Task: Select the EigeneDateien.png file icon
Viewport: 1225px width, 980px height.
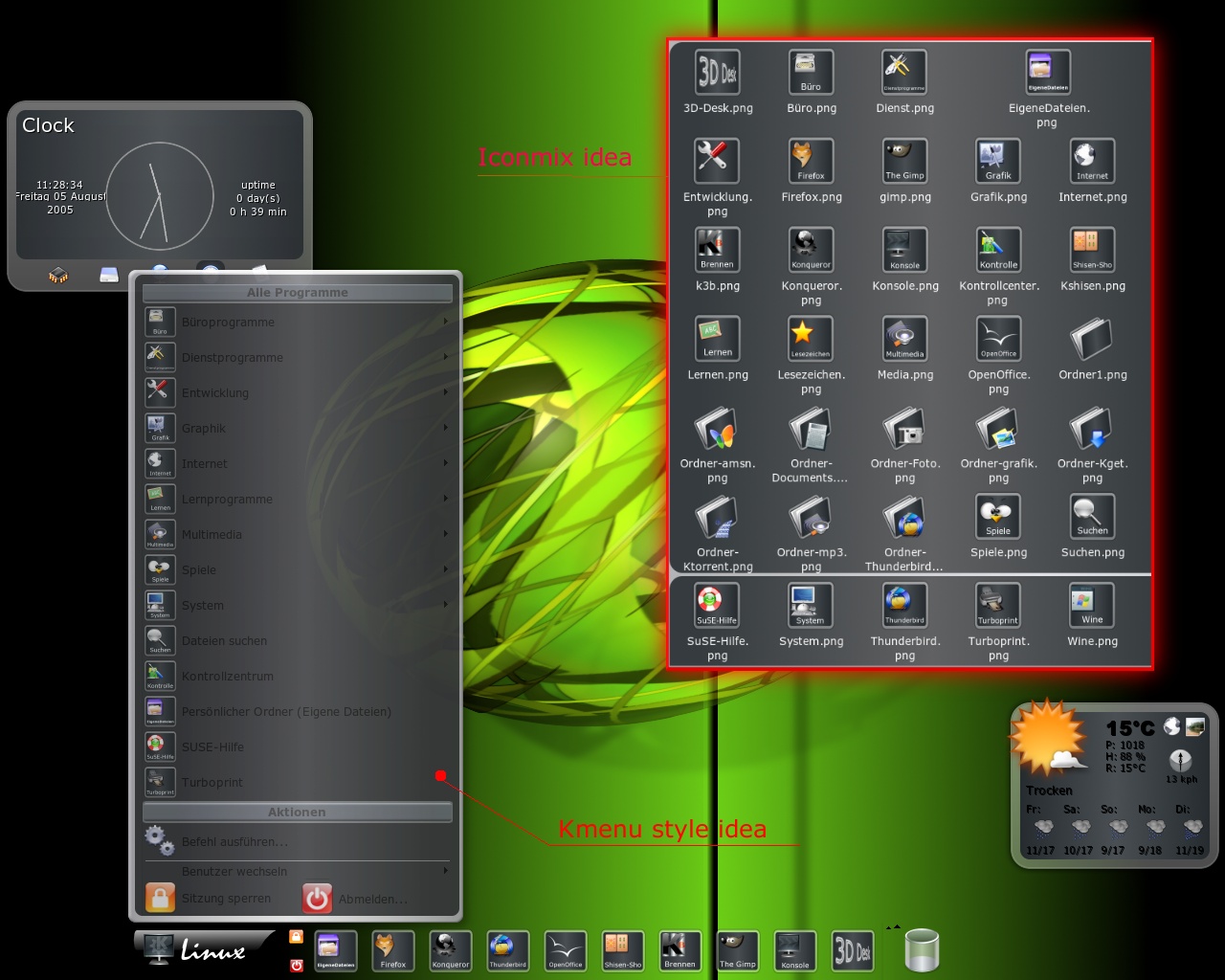Action: click(1048, 73)
